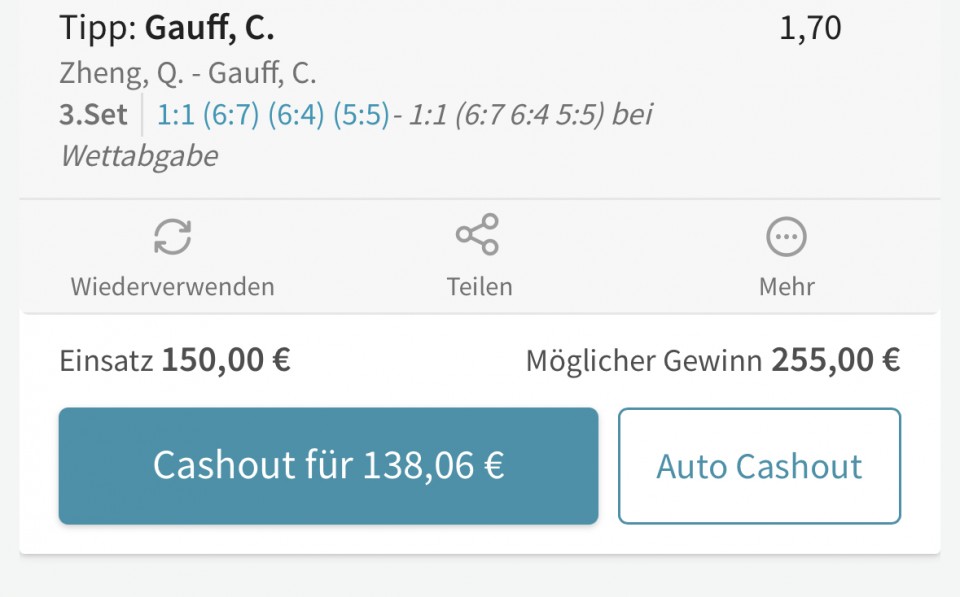Viewport: 960px width, 597px height.
Task: Open the Mehr three-dots circle icon
Action: coord(787,236)
